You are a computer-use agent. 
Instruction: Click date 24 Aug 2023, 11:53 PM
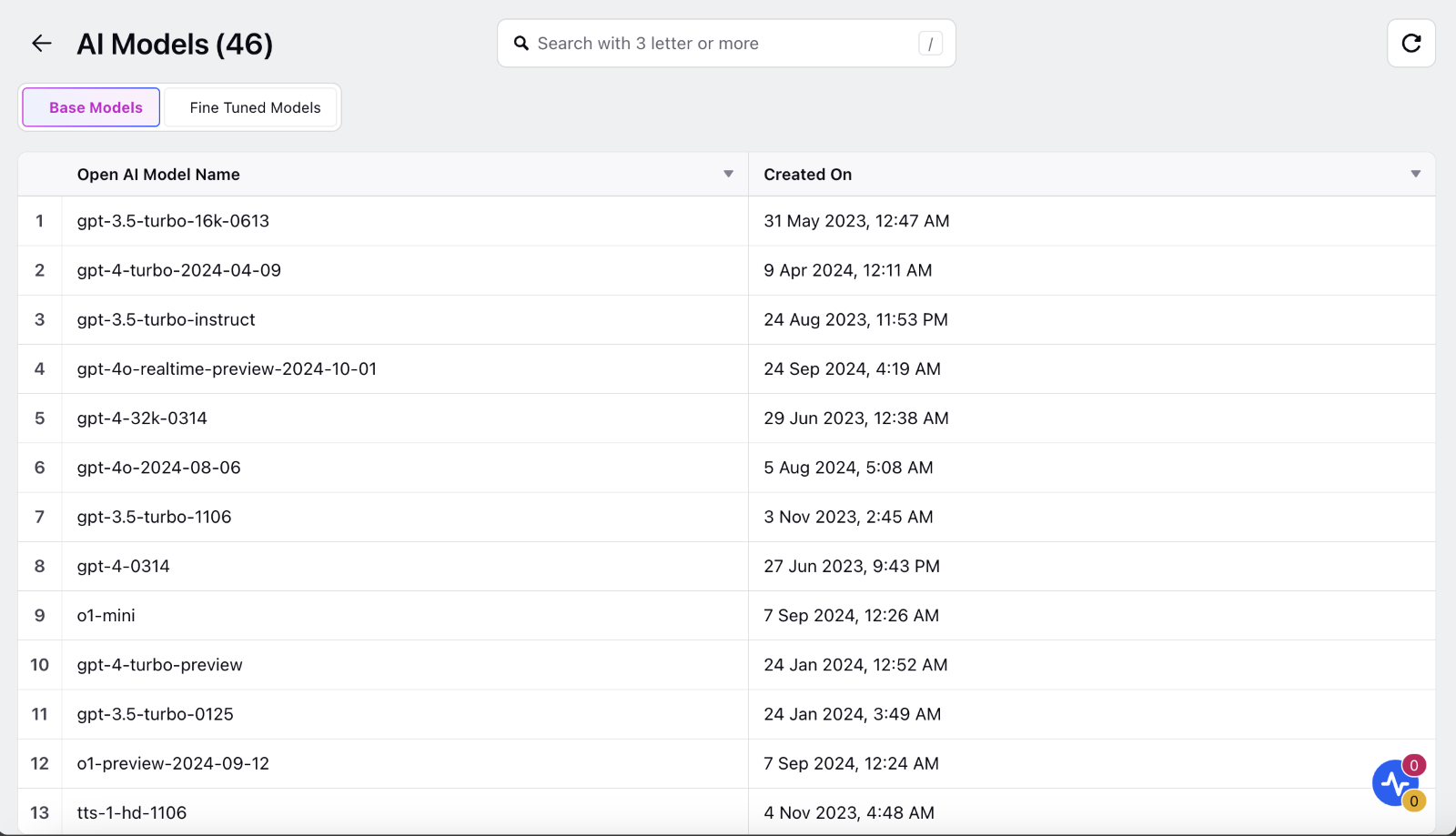tap(856, 319)
